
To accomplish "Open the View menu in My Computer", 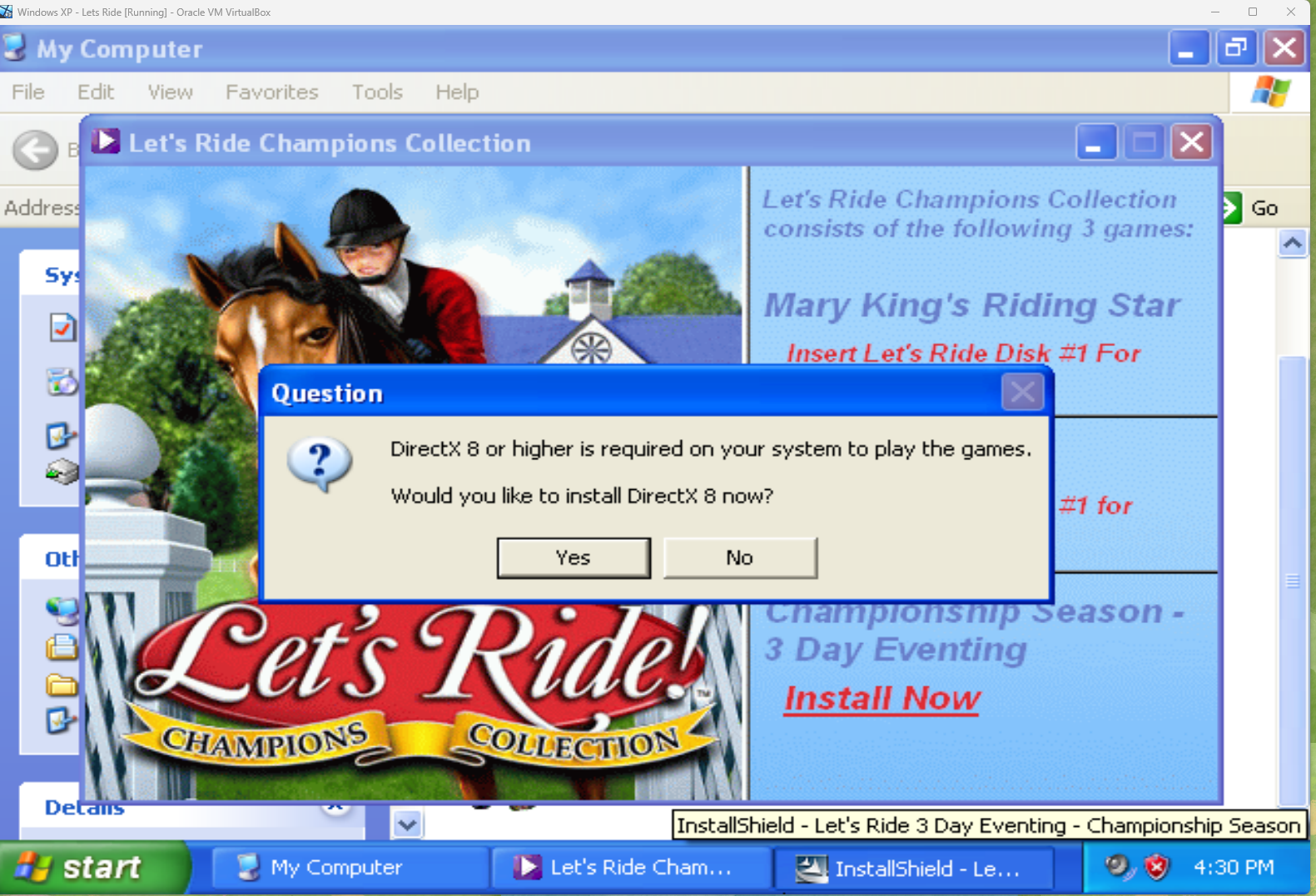I will pos(171,92).
